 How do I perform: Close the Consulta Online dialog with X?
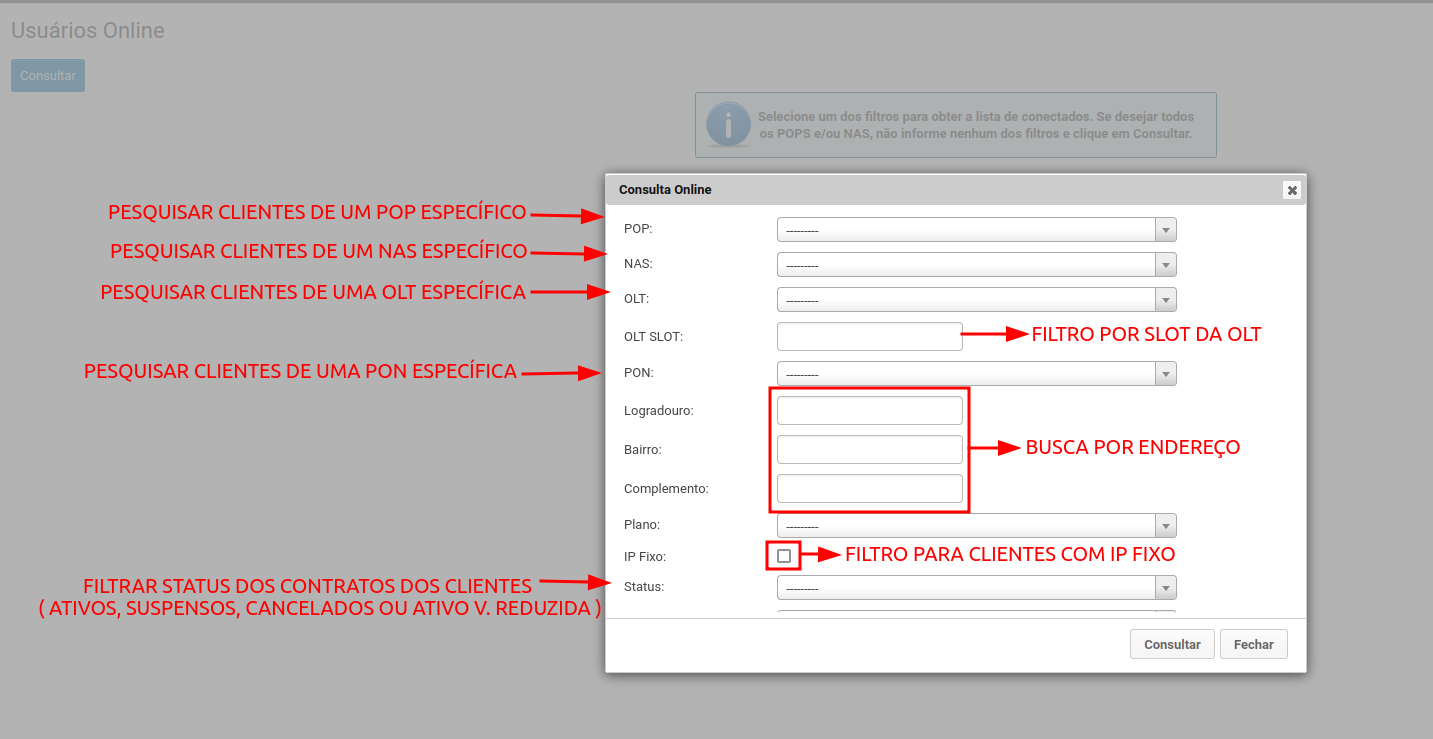click(x=1291, y=190)
